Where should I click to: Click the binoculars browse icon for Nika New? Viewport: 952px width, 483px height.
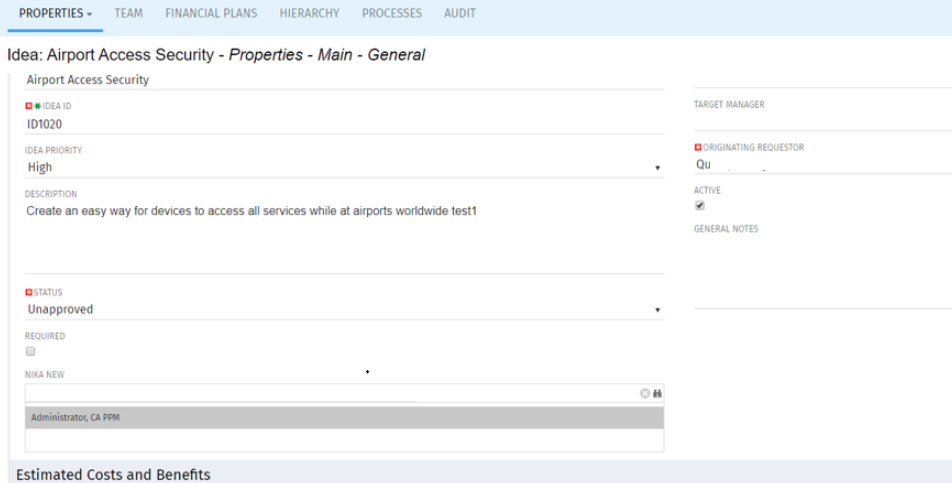point(657,393)
